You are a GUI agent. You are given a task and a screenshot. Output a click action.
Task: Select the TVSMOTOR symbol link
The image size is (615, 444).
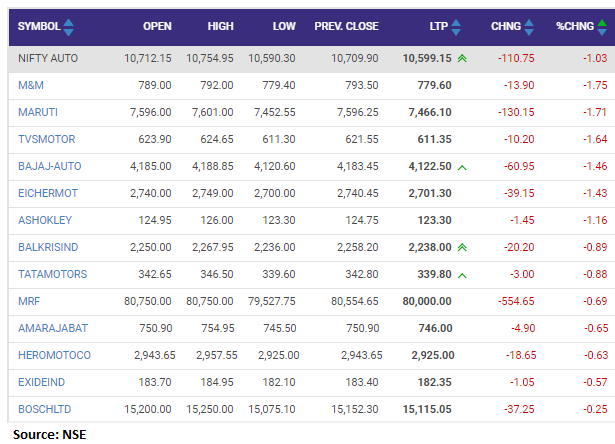(x=47, y=140)
